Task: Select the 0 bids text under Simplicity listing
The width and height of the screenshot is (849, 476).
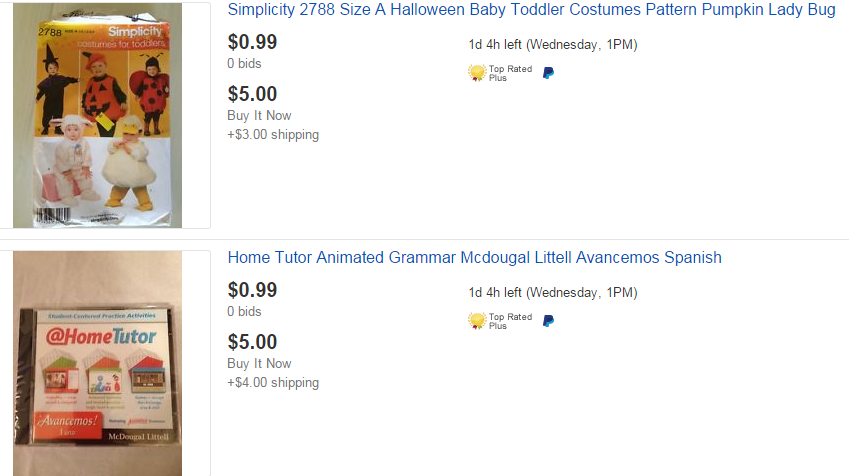Action: click(x=244, y=63)
